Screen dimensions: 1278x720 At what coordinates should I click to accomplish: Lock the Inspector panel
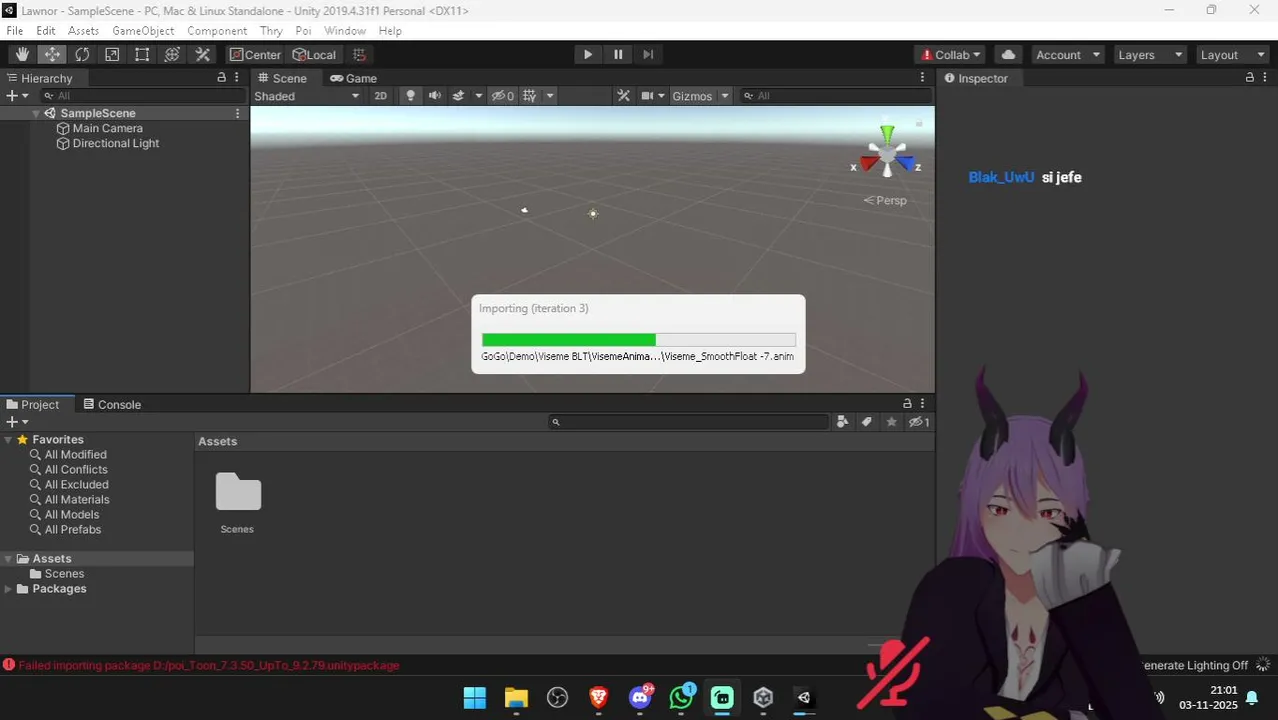pos(1250,78)
